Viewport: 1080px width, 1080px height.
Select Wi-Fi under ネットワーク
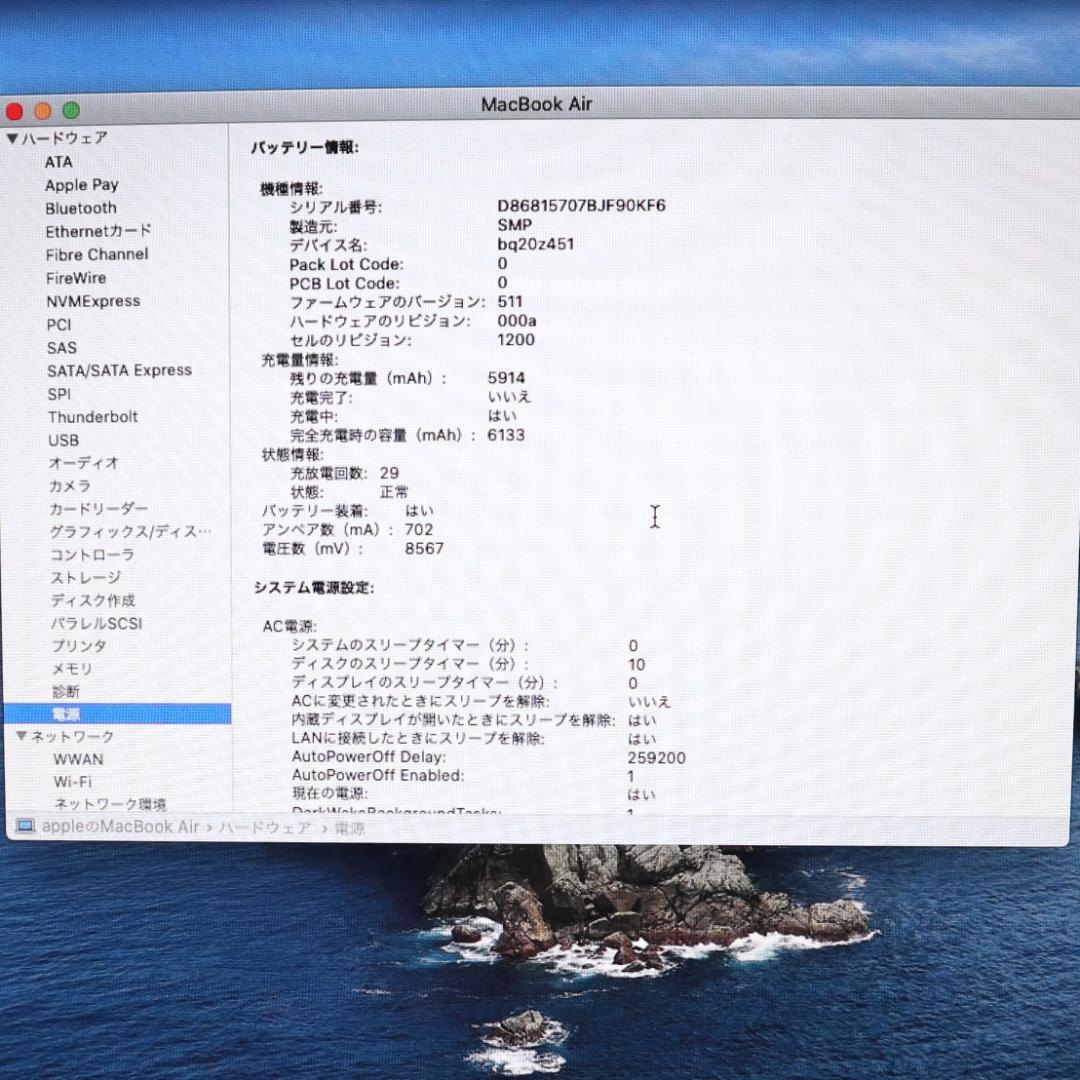pos(72,782)
